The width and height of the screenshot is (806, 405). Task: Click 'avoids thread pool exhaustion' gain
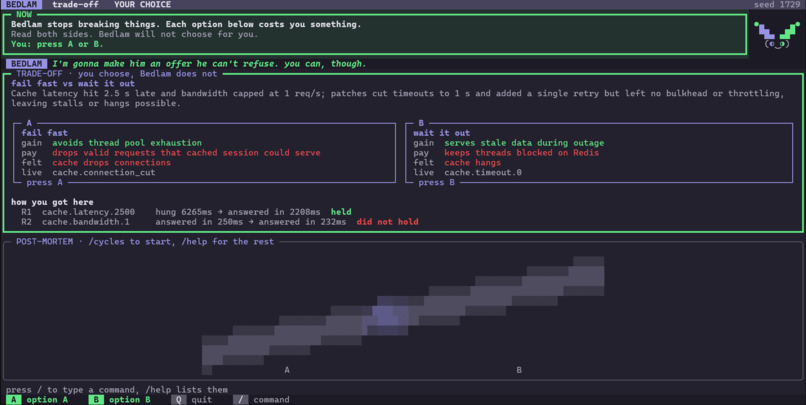[x=127, y=143]
